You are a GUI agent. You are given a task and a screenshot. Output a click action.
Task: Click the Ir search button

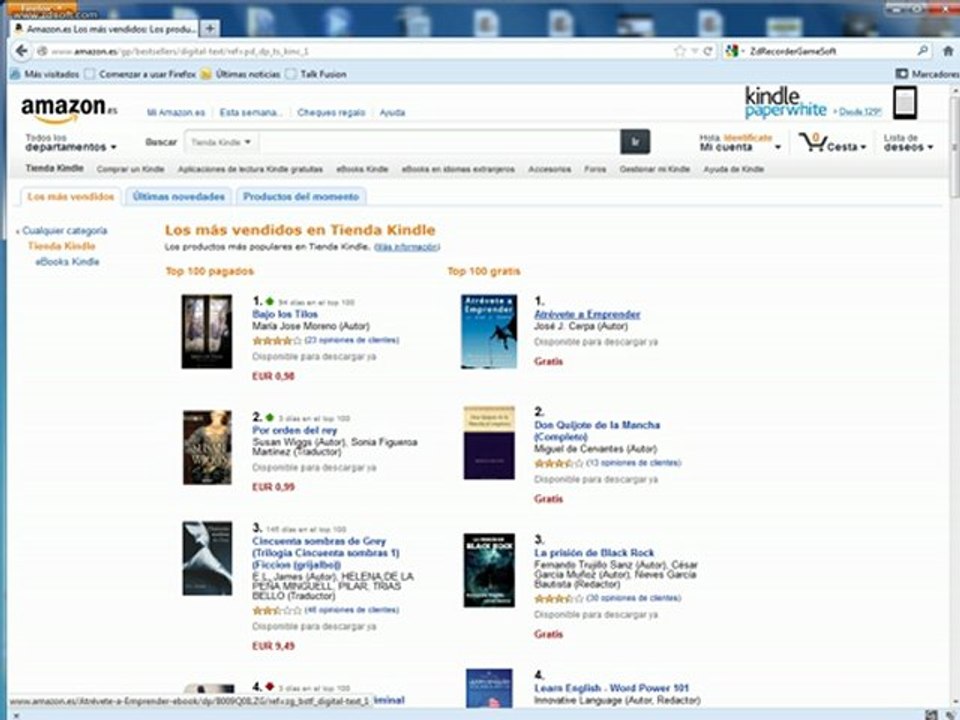click(x=635, y=142)
